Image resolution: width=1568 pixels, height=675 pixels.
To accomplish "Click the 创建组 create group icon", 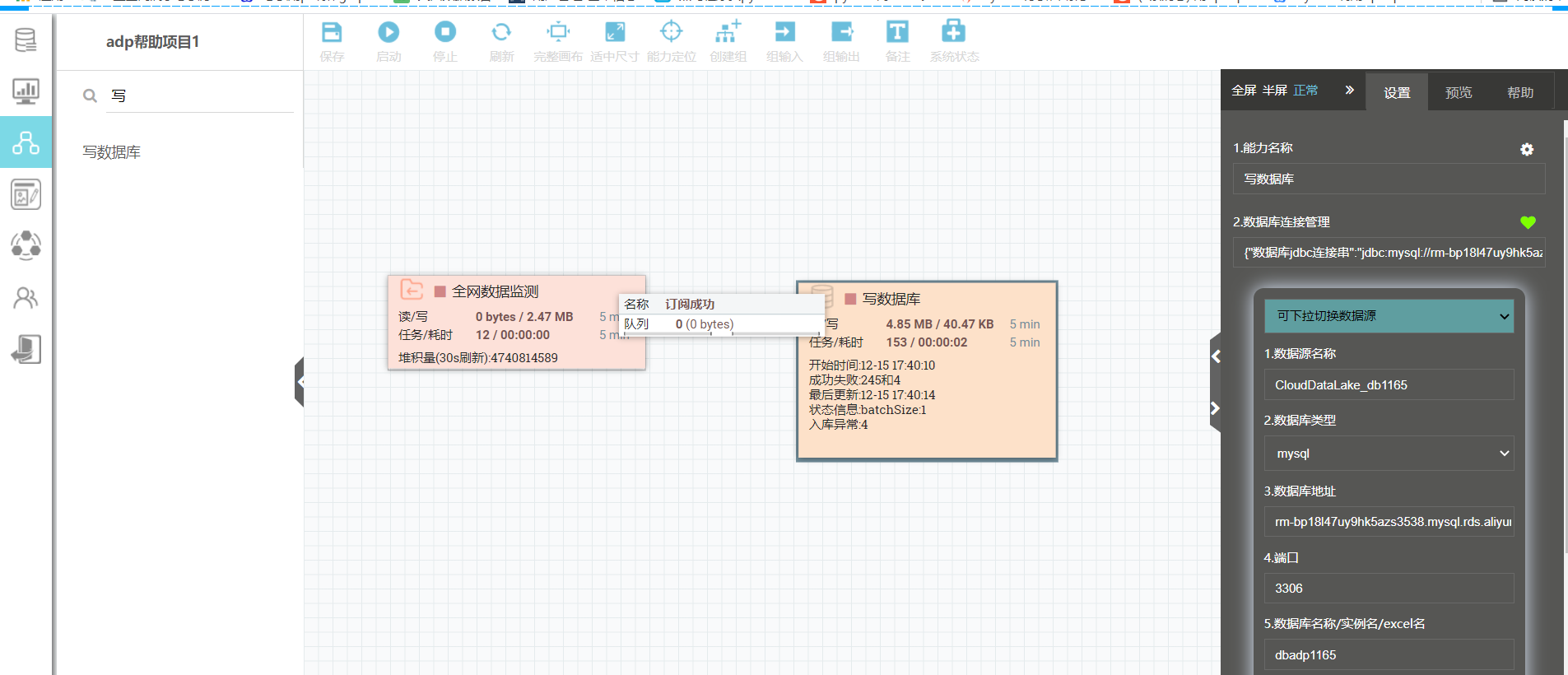I will [x=728, y=33].
